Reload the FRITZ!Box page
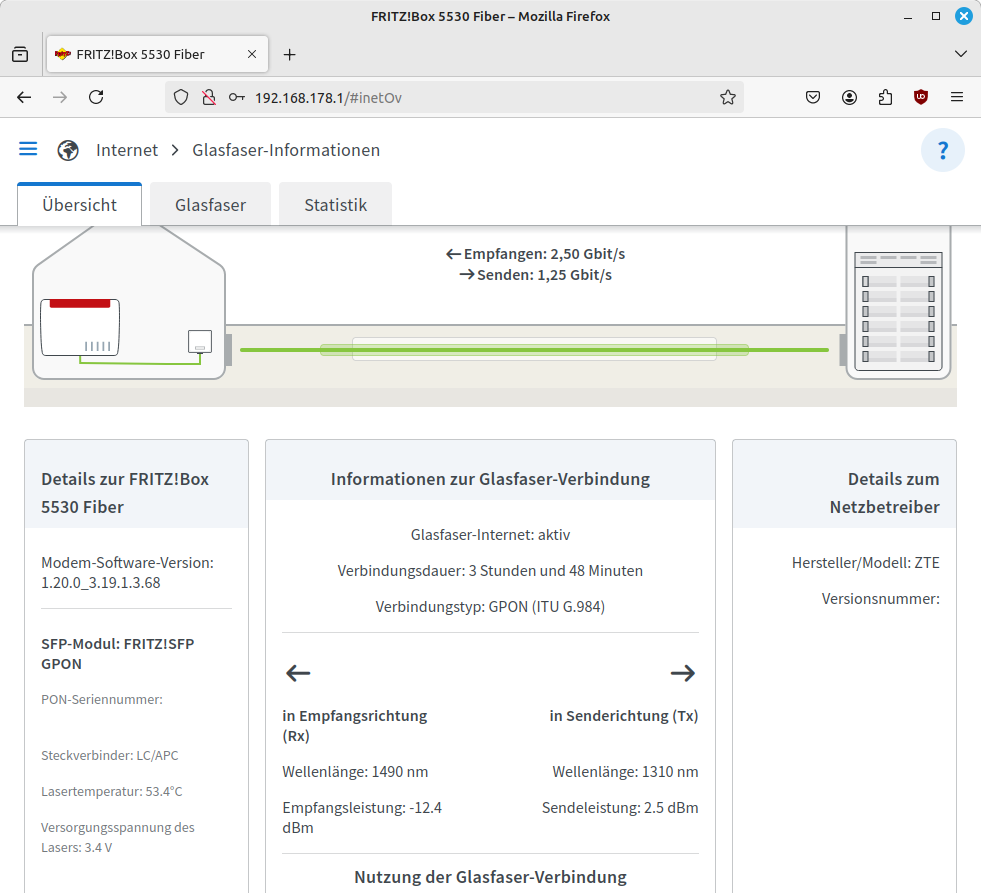981x893 pixels. [96, 97]
